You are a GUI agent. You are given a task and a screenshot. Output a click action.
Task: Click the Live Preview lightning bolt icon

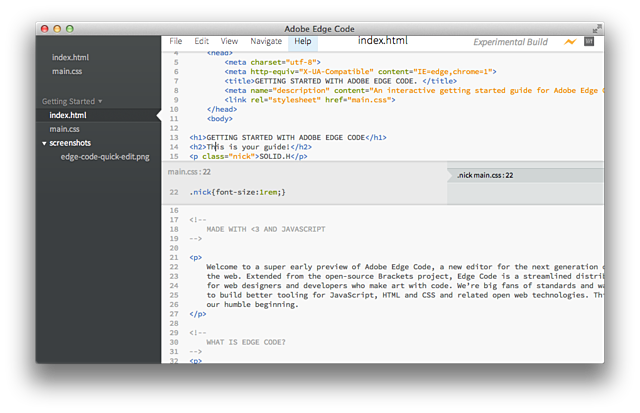click(570, 42)
